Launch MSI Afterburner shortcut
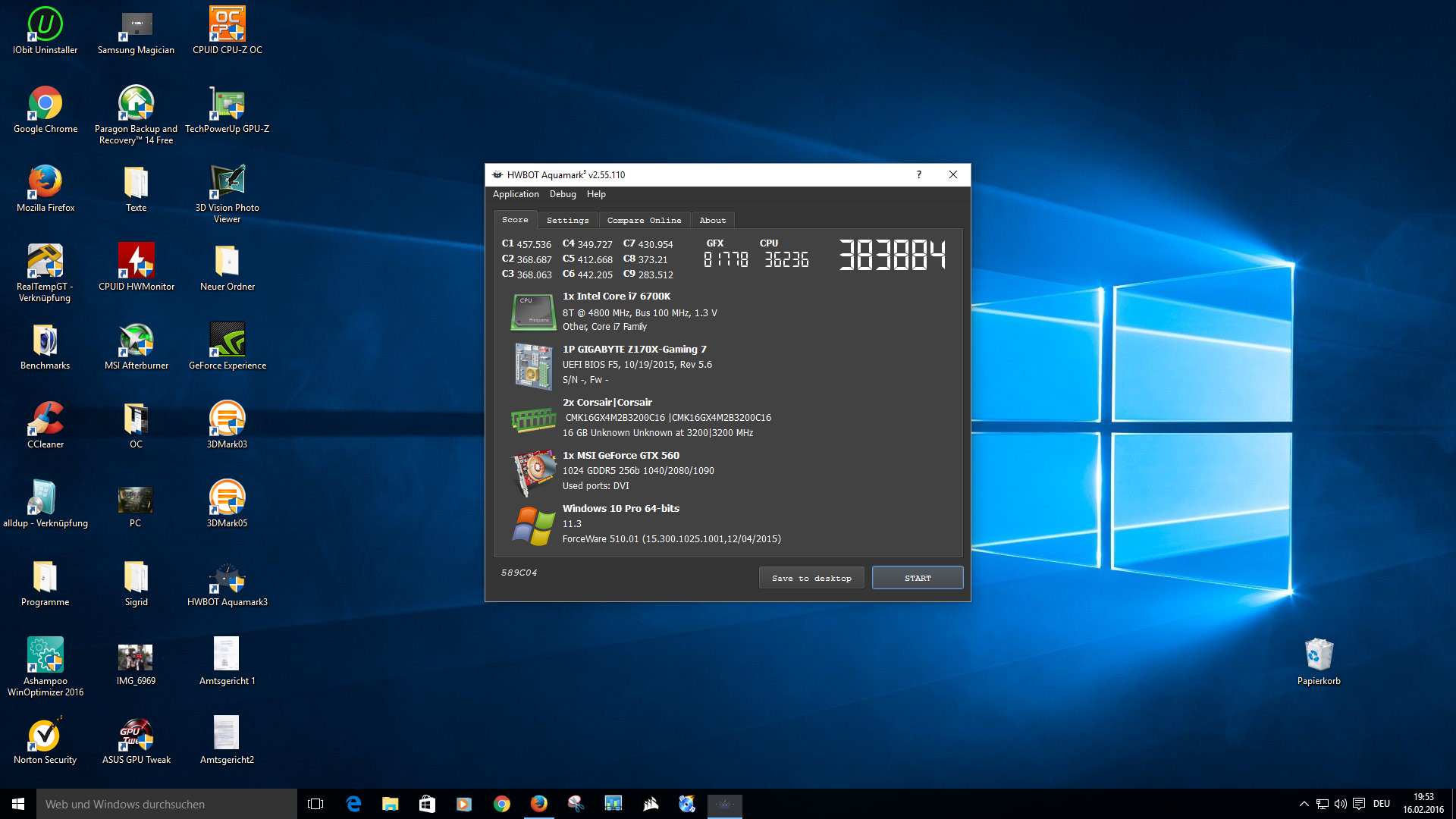1456x819 pixels. coord(136,346)
